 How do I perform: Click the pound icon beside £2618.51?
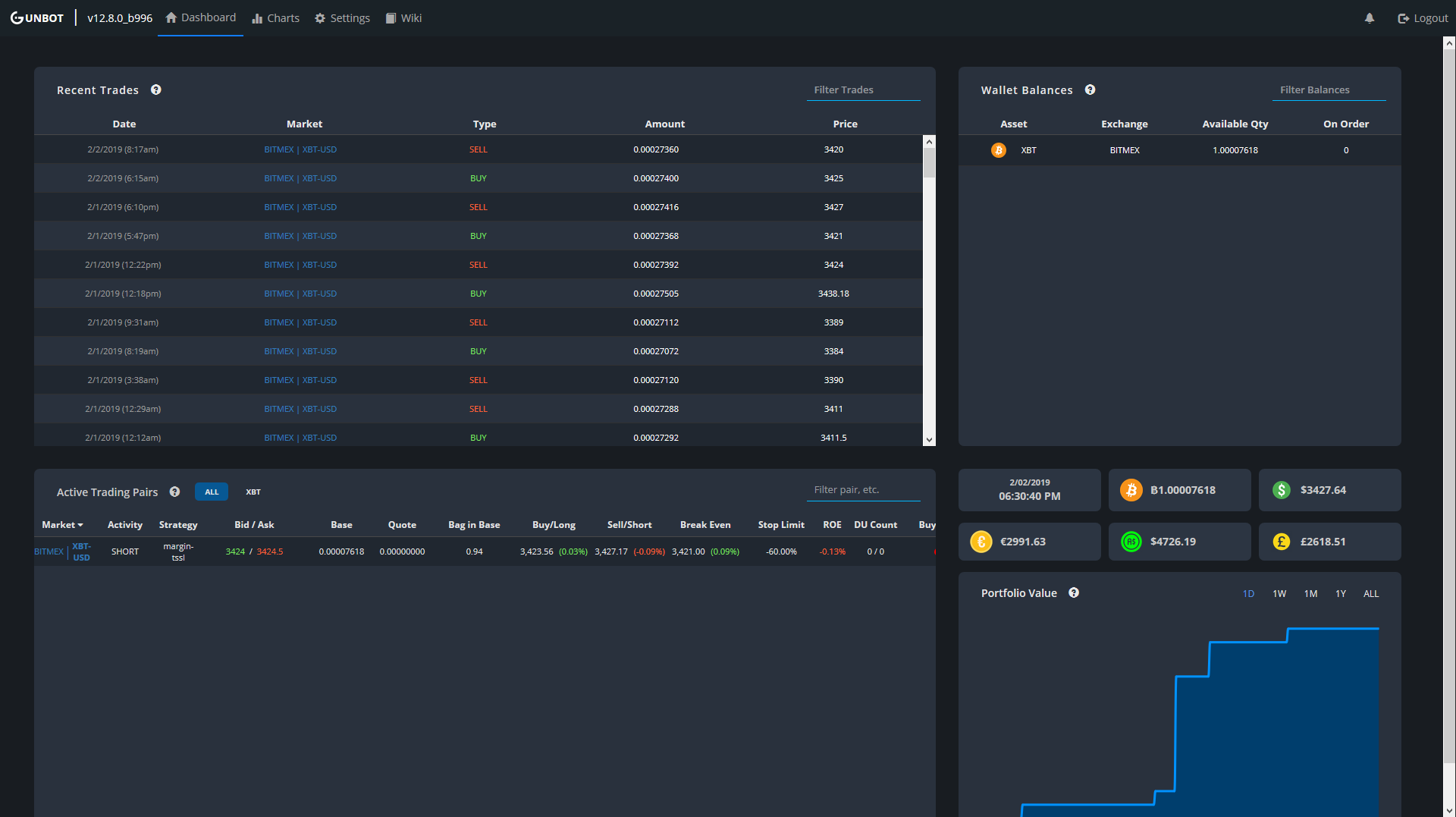coord(1282,542)
